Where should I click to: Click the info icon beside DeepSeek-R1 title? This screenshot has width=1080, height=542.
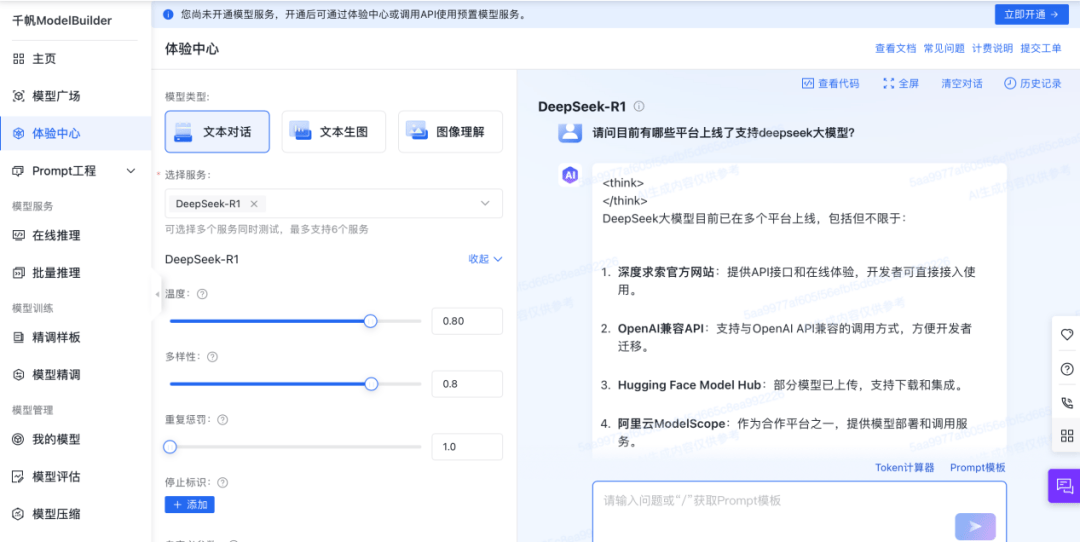(638, 107)
